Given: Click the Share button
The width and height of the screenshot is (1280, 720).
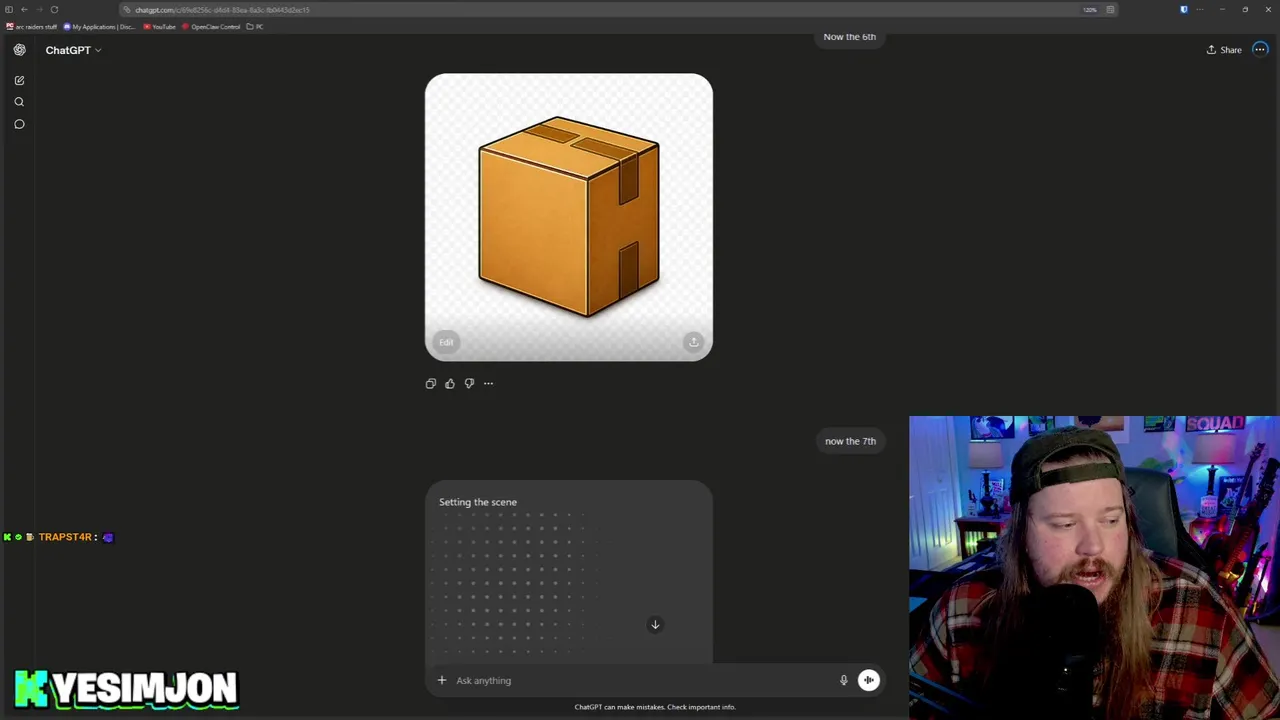Looking at the screenshot, I should [1224, 50].
